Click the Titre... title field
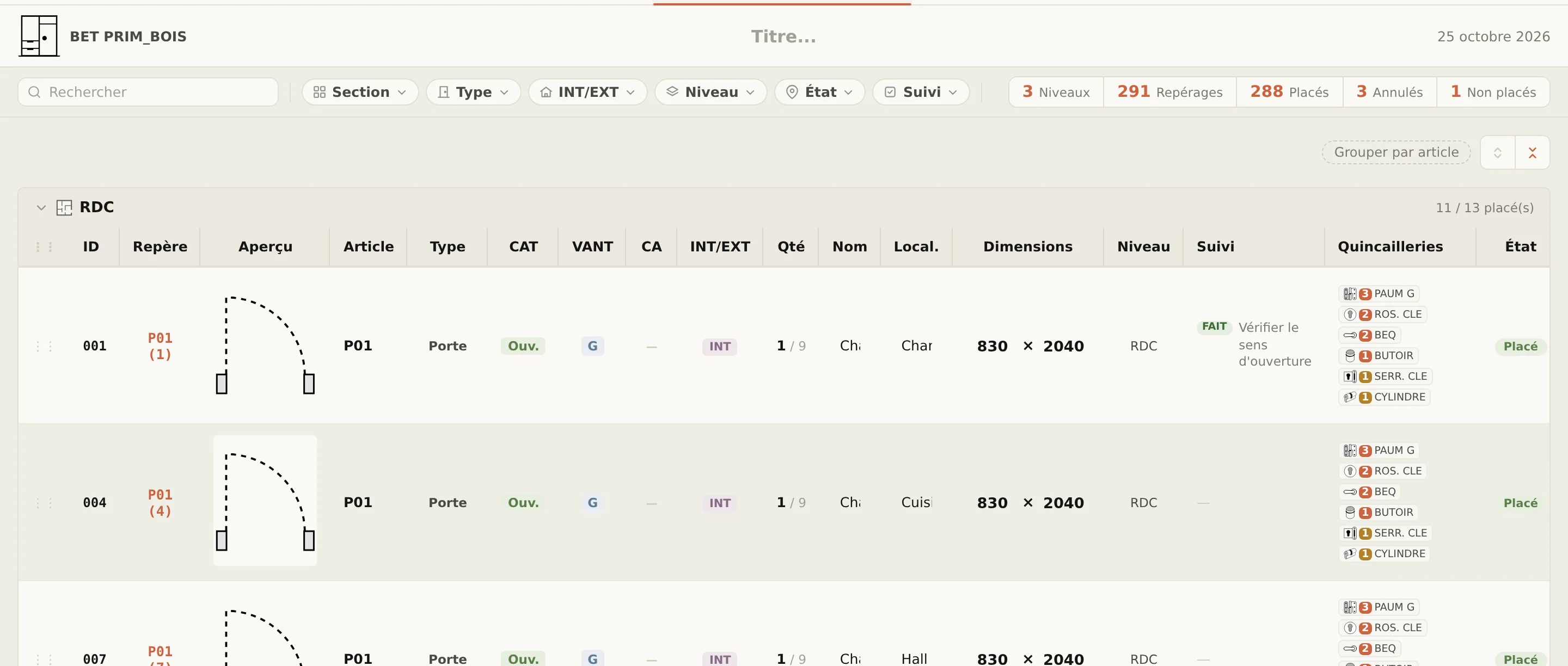 (783, 36)
